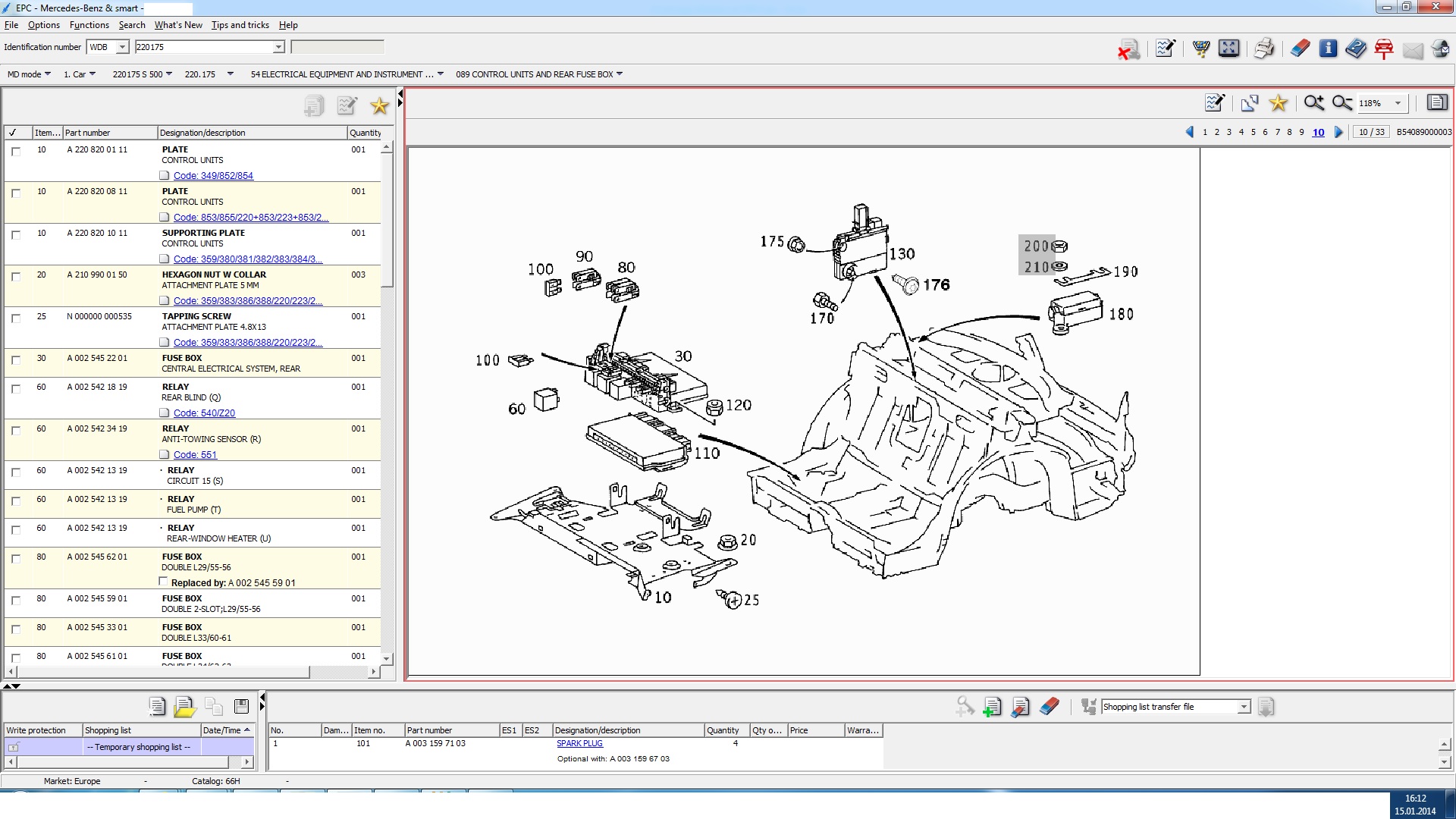
Task: Add parts list to favorites with star
Action: (x=379, y=106)
